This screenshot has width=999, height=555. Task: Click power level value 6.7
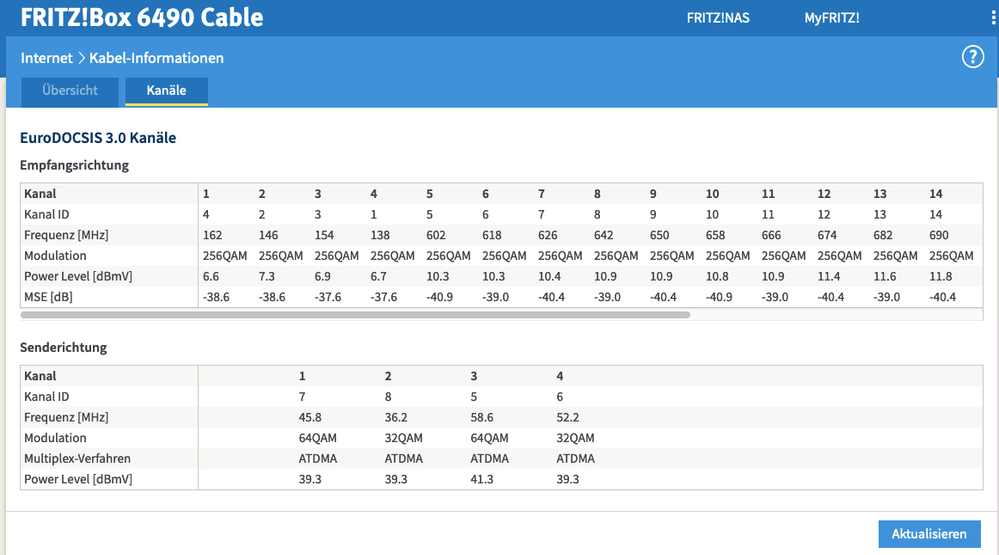pos(378,277)
